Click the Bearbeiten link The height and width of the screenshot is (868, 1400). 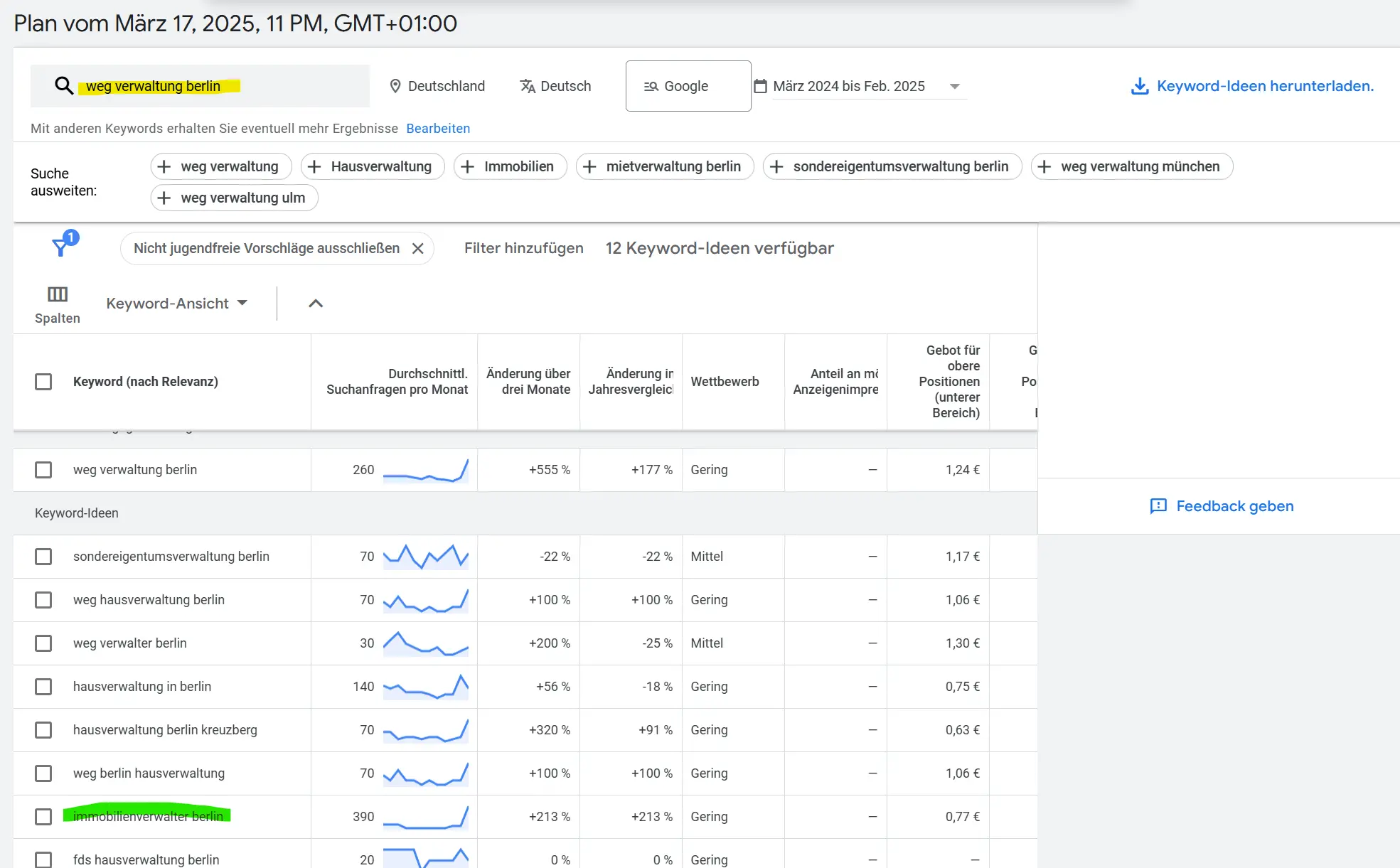437,129
